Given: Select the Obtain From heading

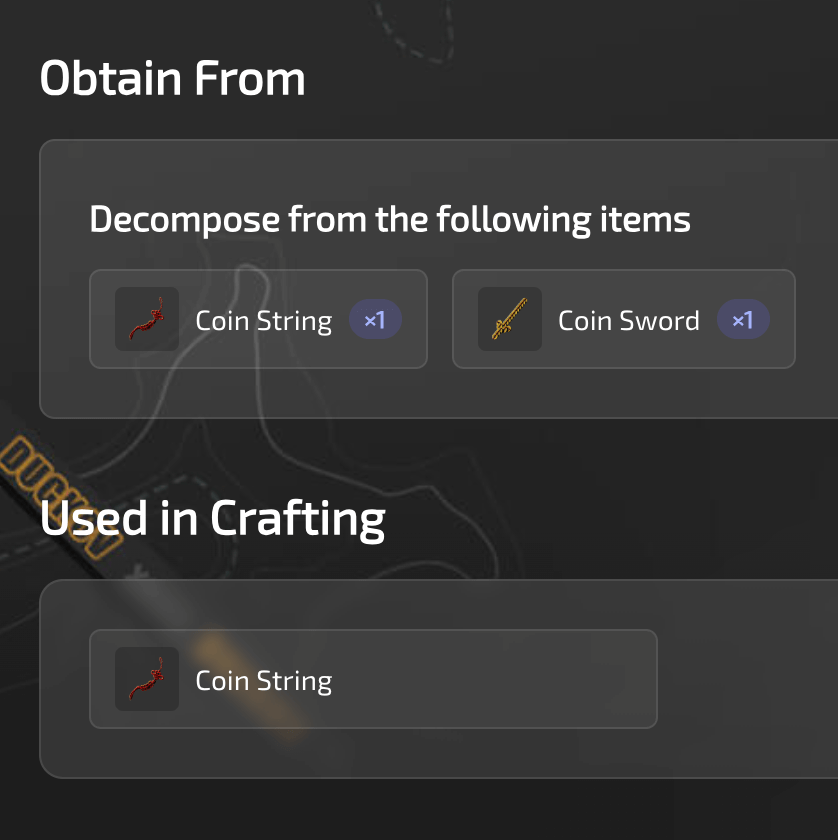Looking at the screenshot, I should click(x=172, y=78).
